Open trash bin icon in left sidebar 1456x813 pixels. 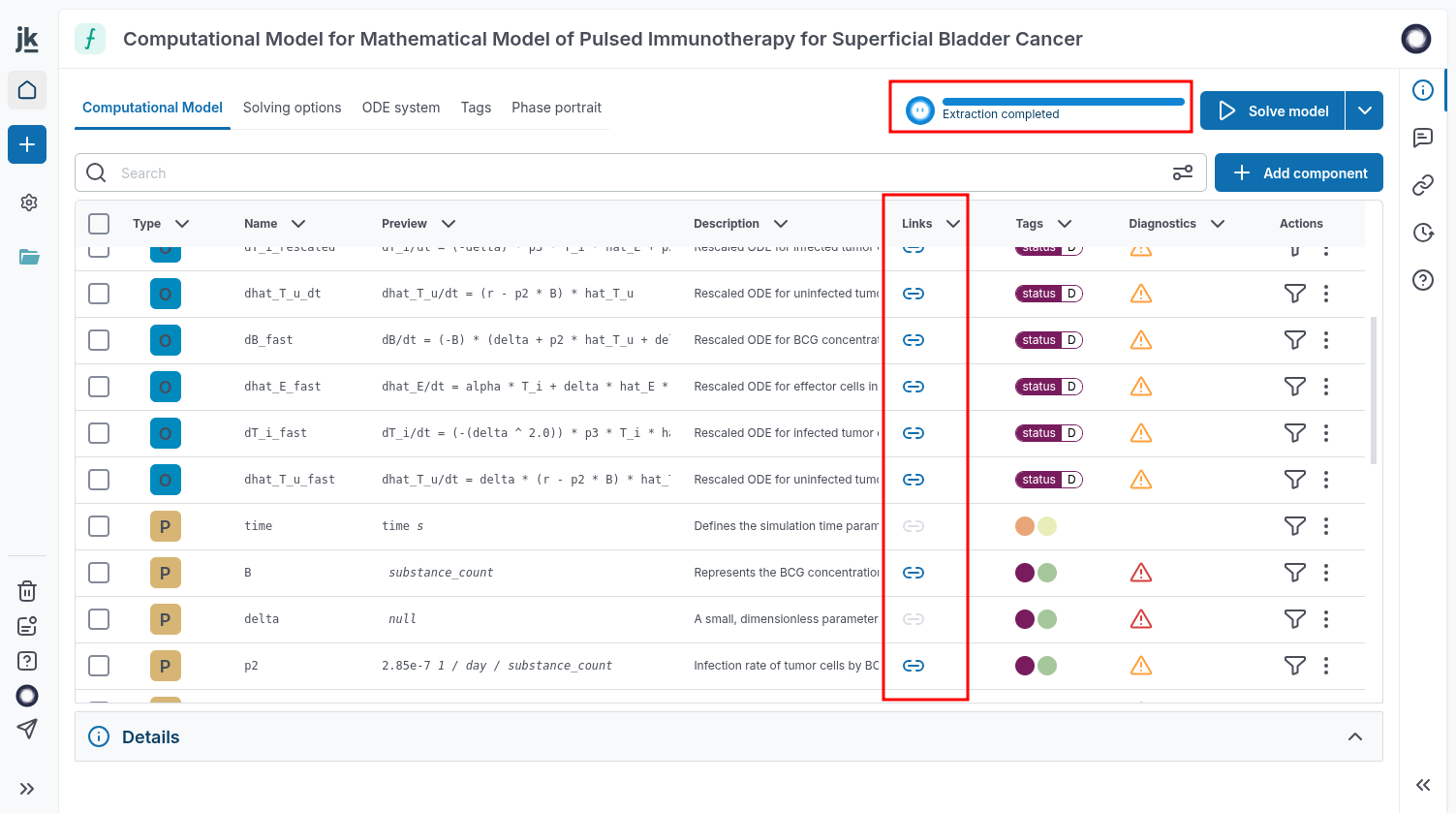pos(27,591)
